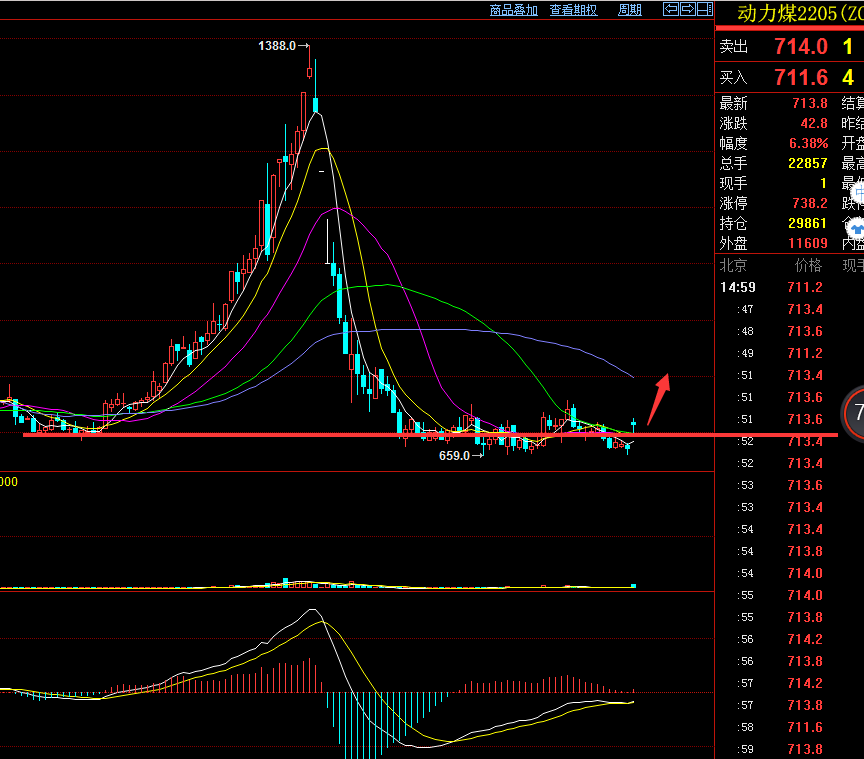Click the 1388.0 high price label
Viewport: 864px width, 759px height.
click(x=277, y=46)
